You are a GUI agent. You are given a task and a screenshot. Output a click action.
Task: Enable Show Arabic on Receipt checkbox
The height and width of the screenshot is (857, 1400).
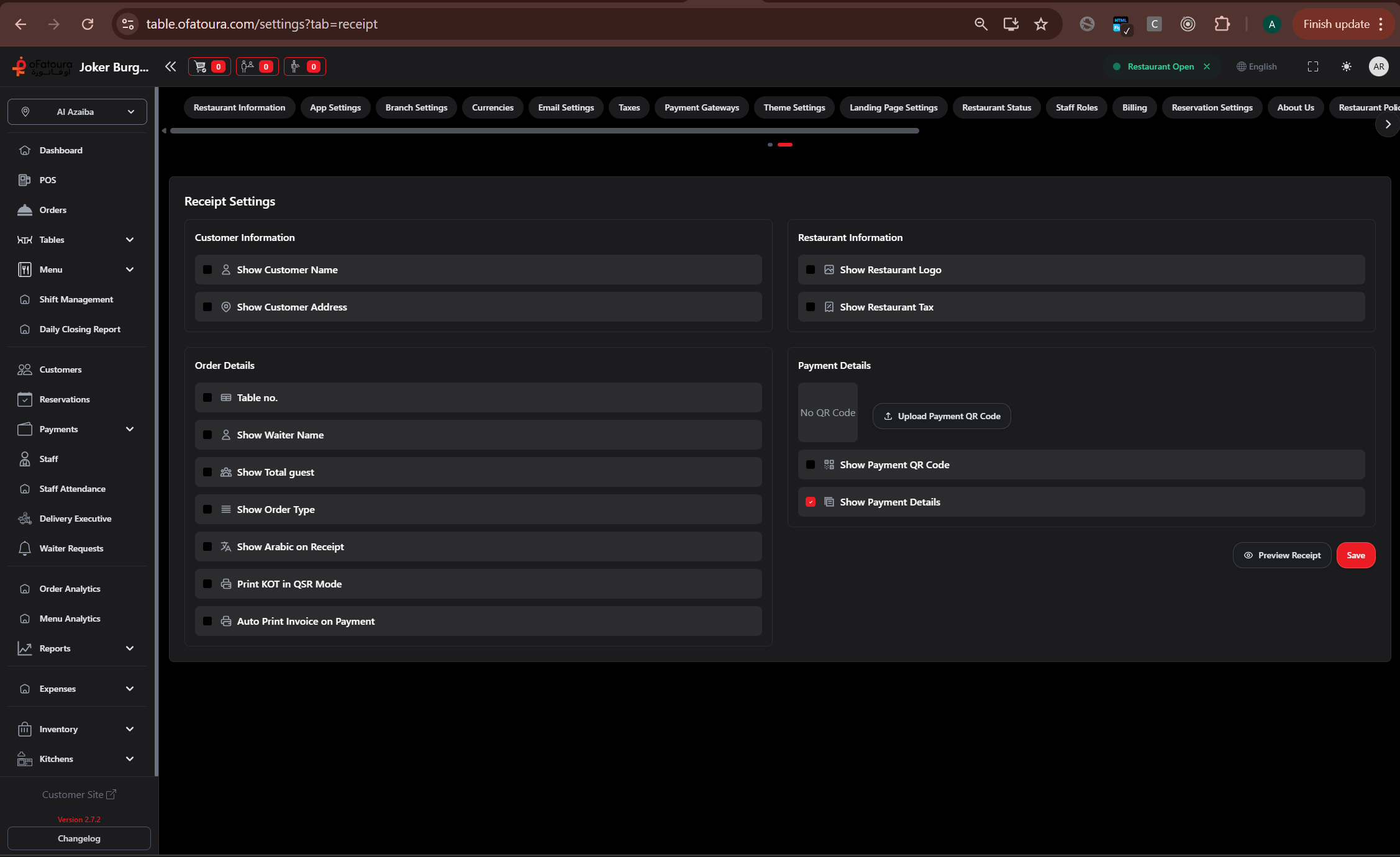coord(207,546)
